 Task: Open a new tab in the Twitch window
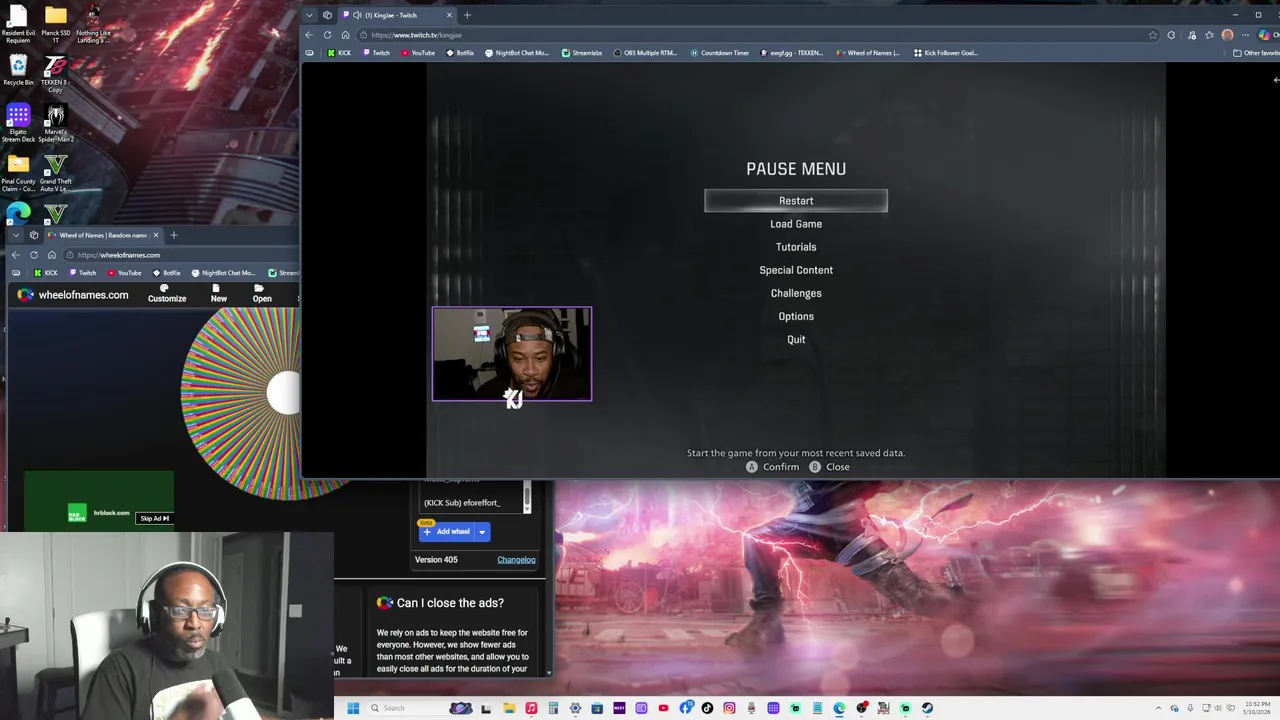click(x=467, y=15)
